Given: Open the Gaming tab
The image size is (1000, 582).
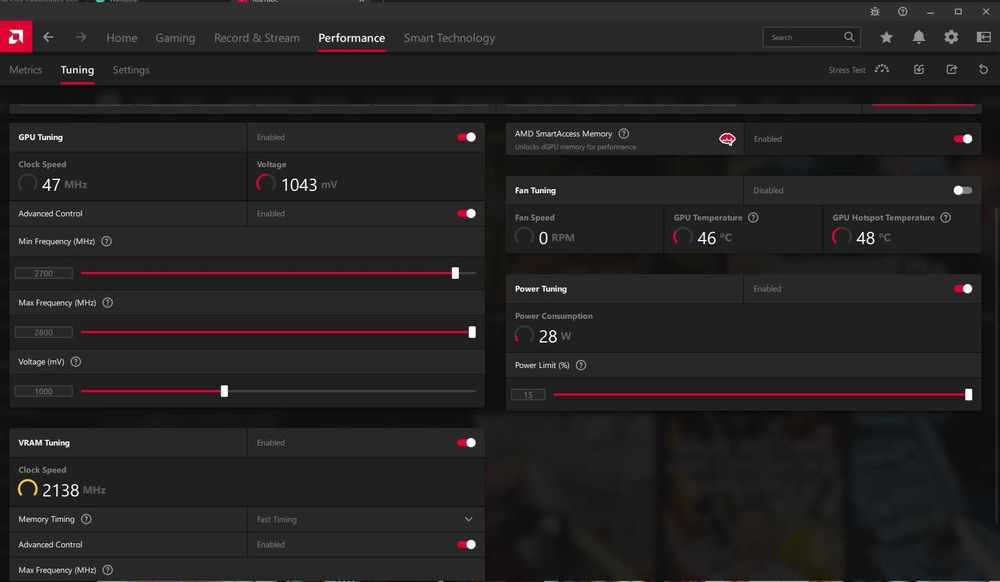Looking at the screenshot, I should [x=175, y=38].
